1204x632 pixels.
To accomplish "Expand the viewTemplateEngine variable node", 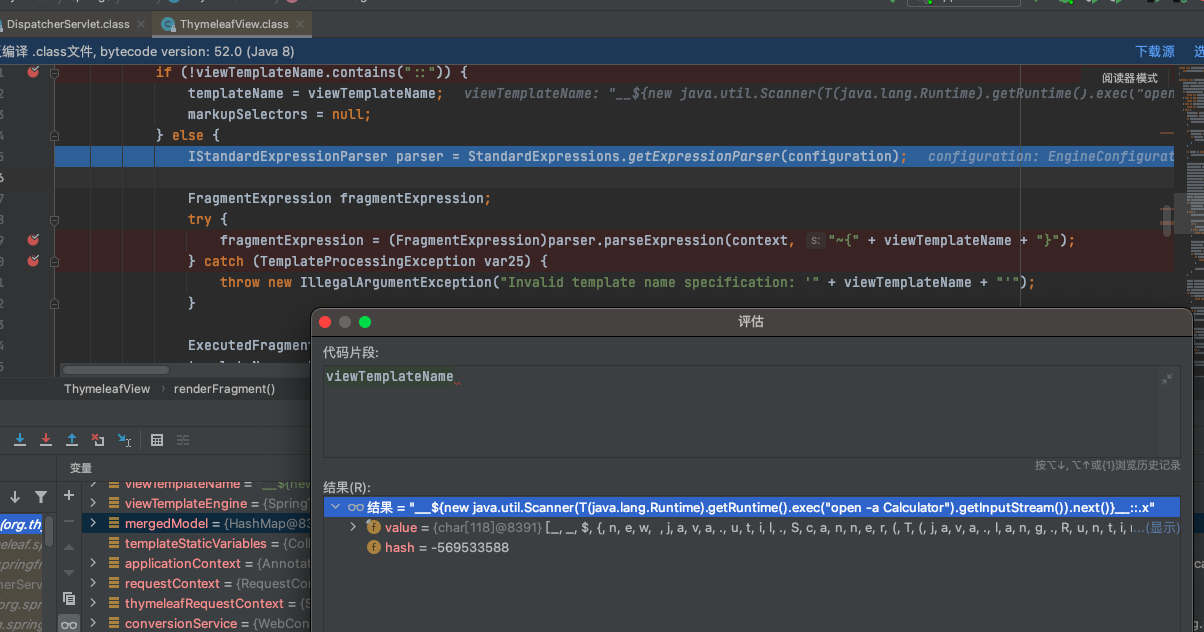I will (93, 503).
